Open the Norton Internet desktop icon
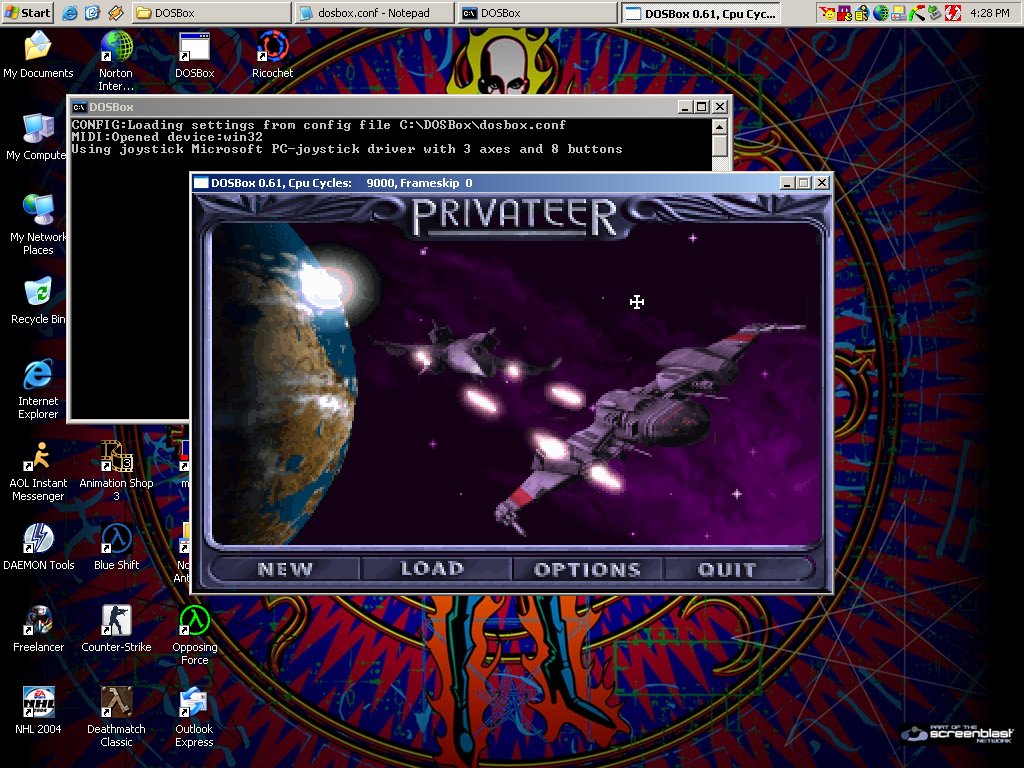 (116, 48)
